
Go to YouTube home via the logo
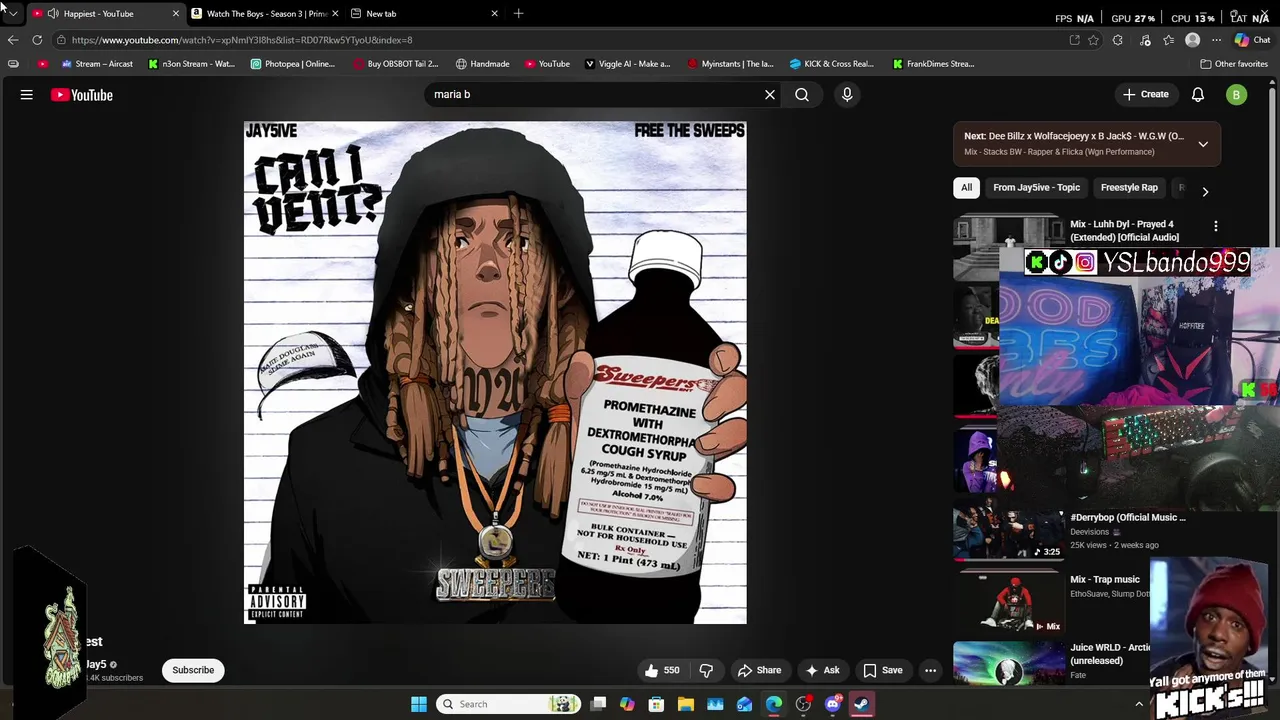click(82, 95)
